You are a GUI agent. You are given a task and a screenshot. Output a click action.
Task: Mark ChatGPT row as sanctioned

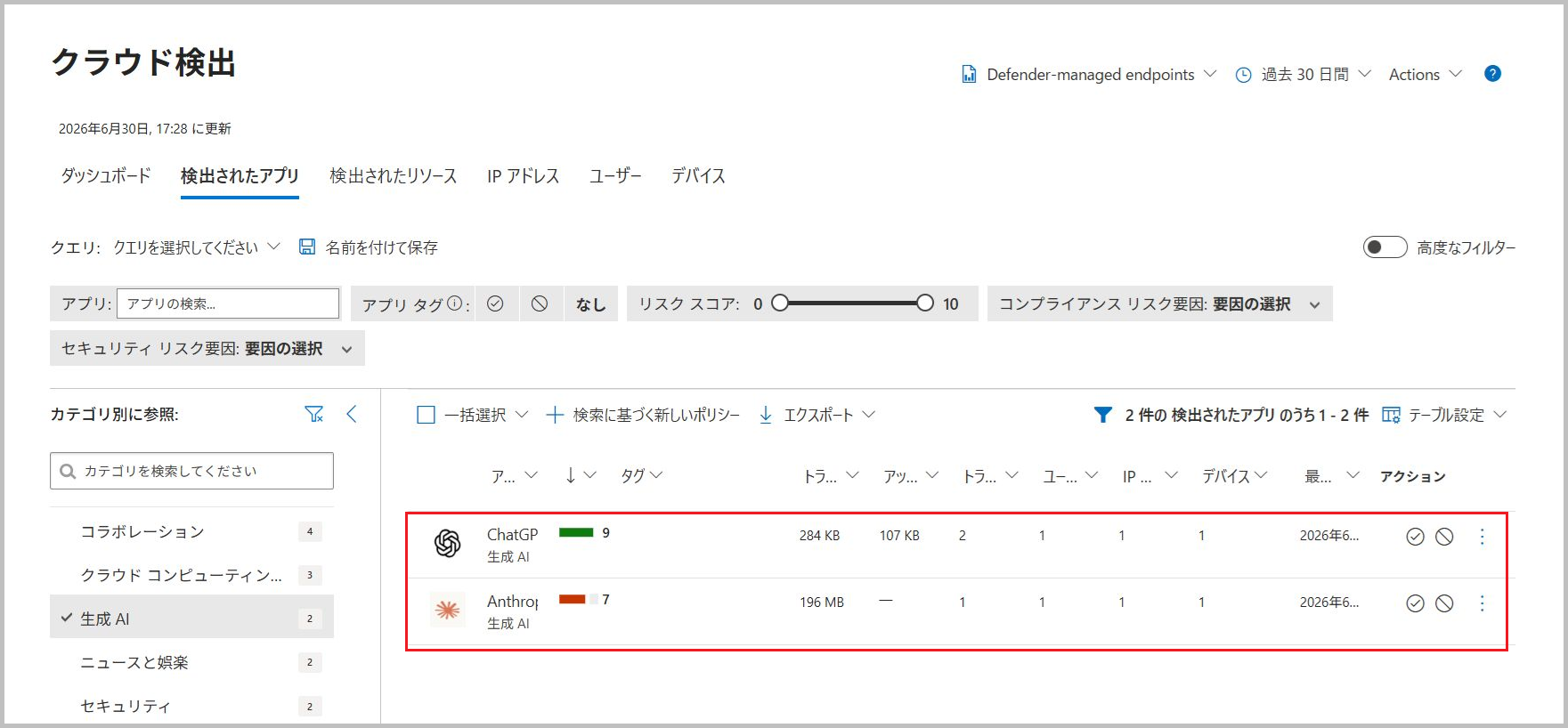[x=1415, y=537]
